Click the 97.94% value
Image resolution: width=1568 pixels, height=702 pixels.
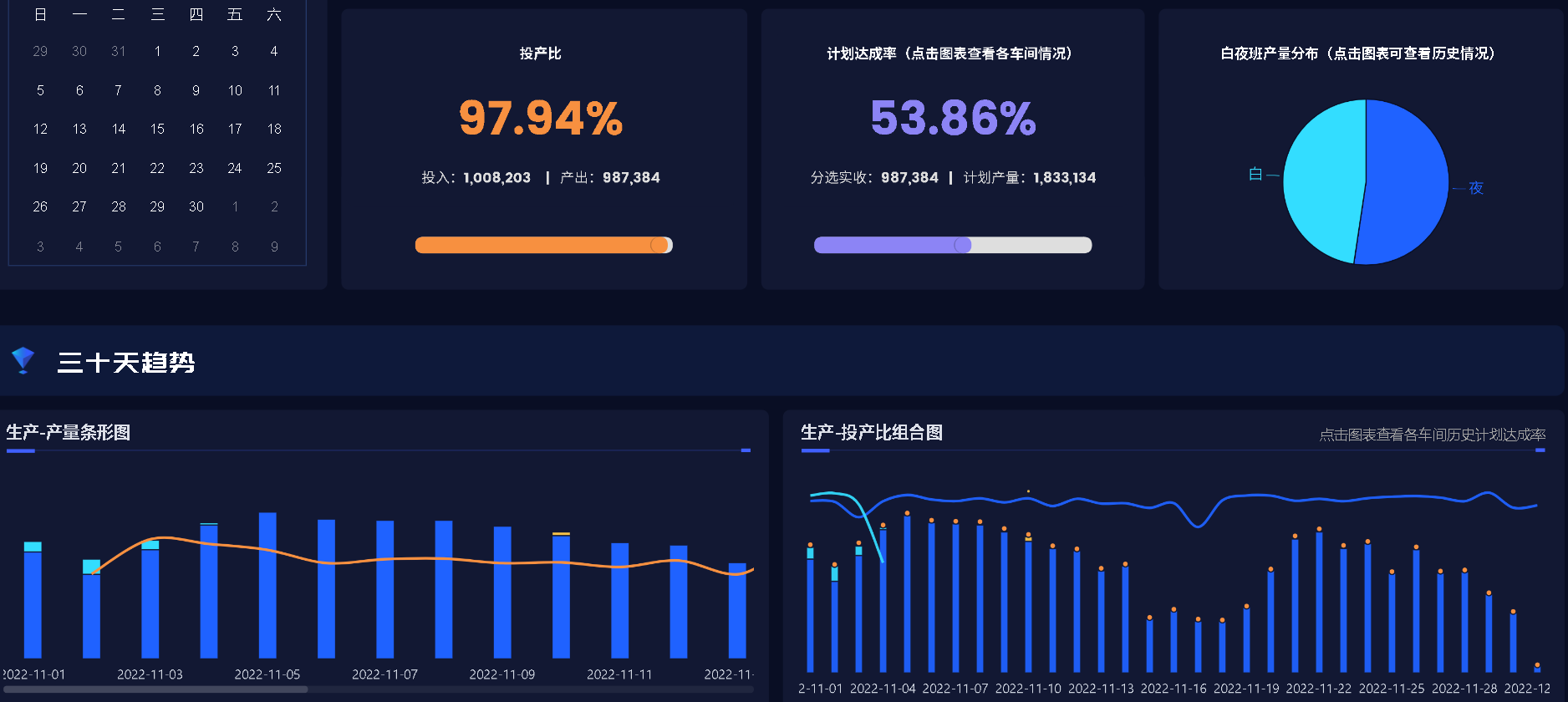[x=541, y=118]
